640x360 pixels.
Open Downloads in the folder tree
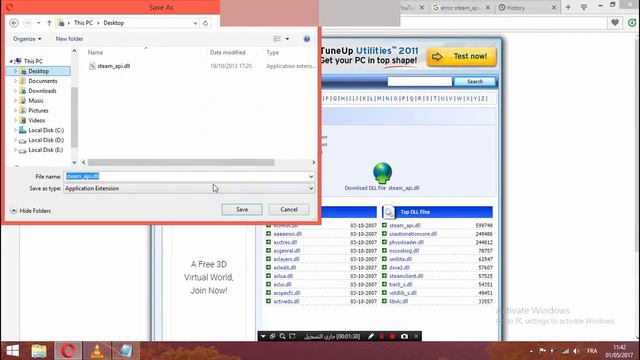click(x=42, y=91)
